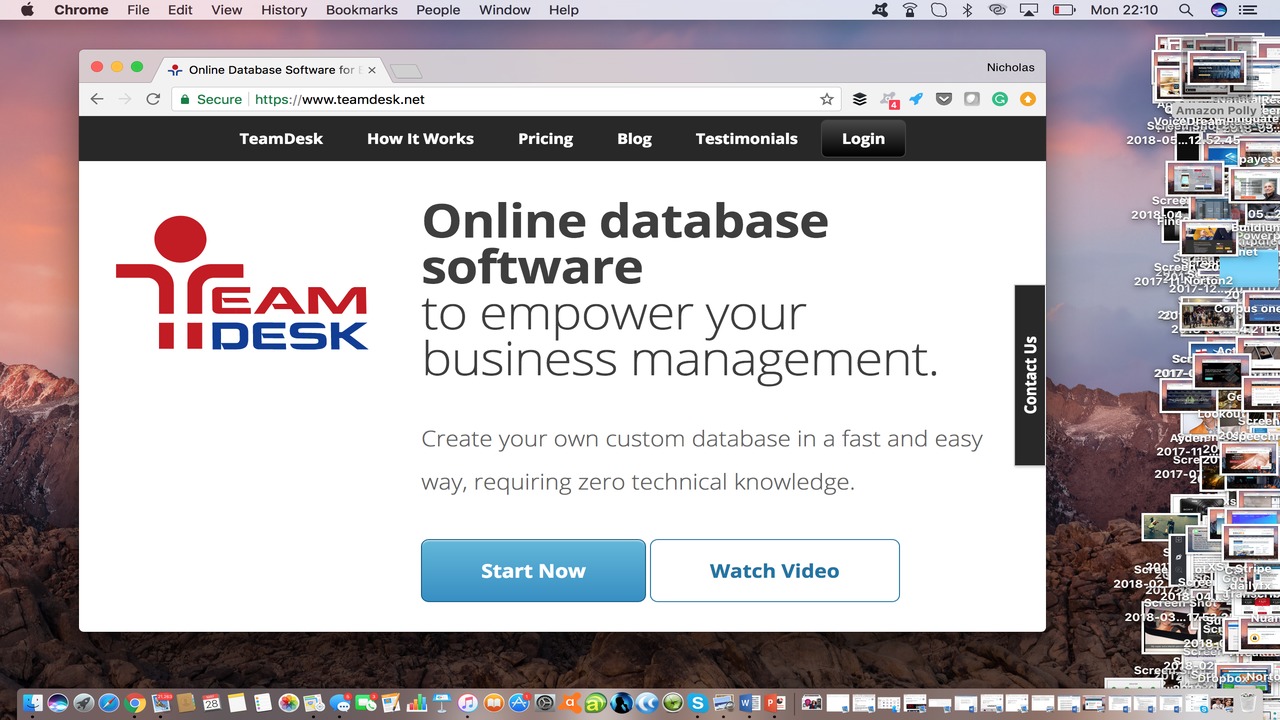Open Spotlight search in menu bar
This screenshot has height=720, width=1280.
[x=1185, y=10]
